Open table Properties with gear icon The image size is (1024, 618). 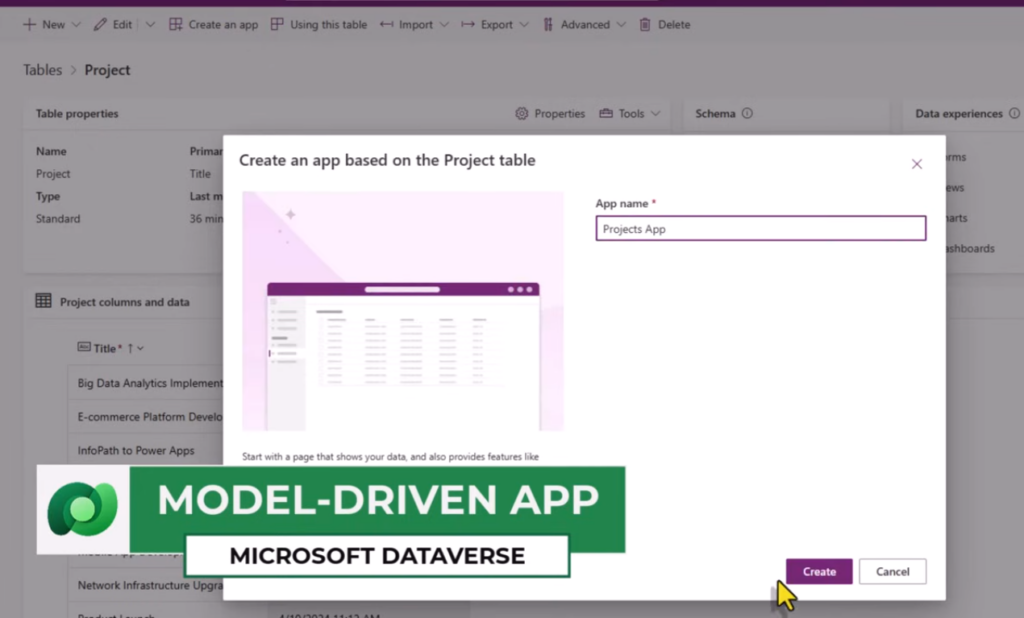(x=550, y=114)
